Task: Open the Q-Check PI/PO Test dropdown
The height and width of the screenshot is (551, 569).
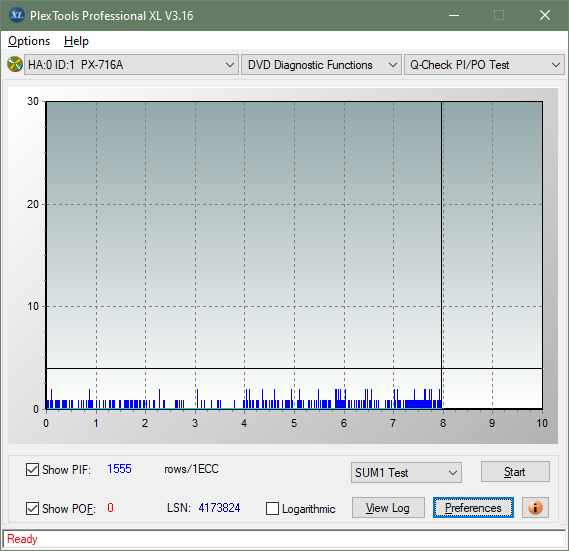Action: coord(484,65)
